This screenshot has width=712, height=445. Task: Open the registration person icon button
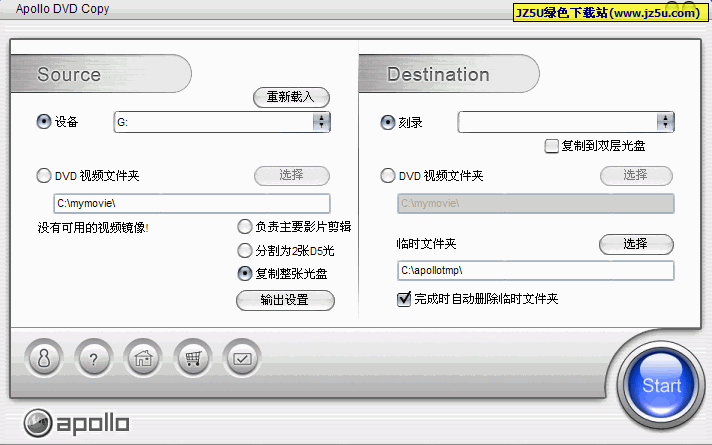(x=44, y=358)
